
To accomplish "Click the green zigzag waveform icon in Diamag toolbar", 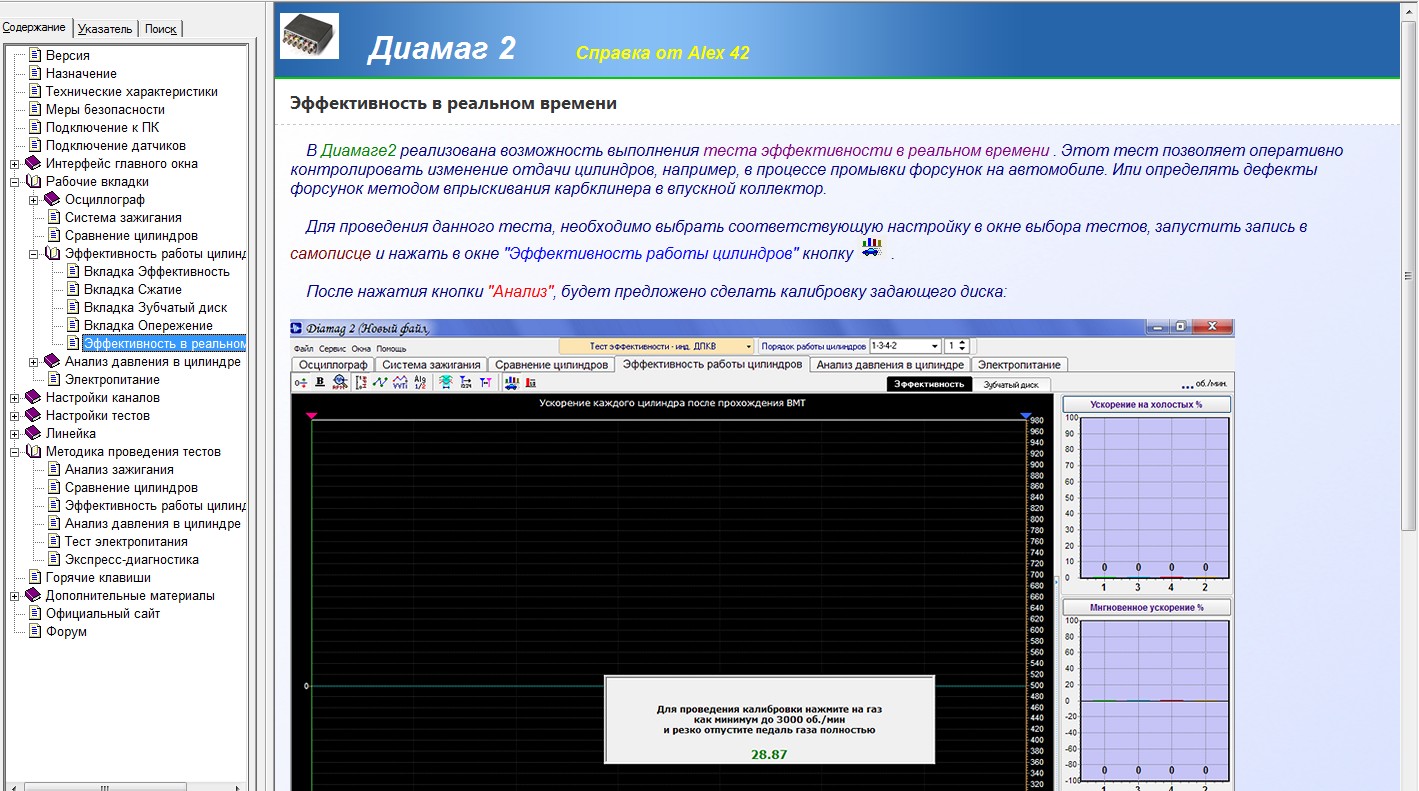I will [380, 381].
